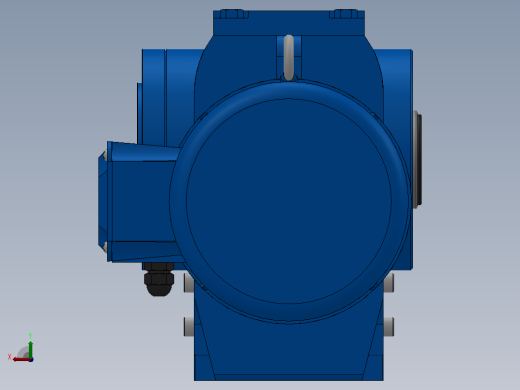The image size is (520, 390).
Task: Select the dark gray shaft flange on the right side
Action: tap(417, 159)
